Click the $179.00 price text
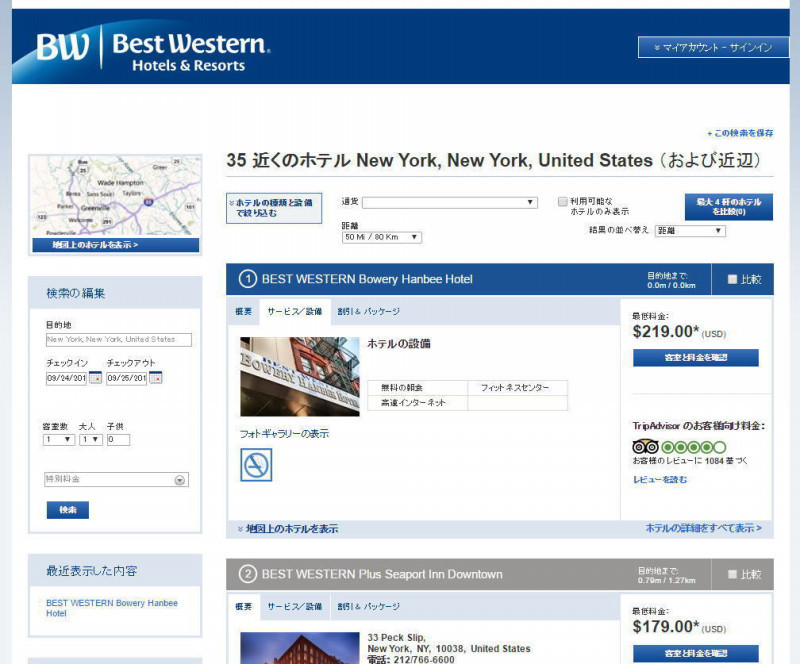Viewport: 800px width, 664px height. [666, 627]
